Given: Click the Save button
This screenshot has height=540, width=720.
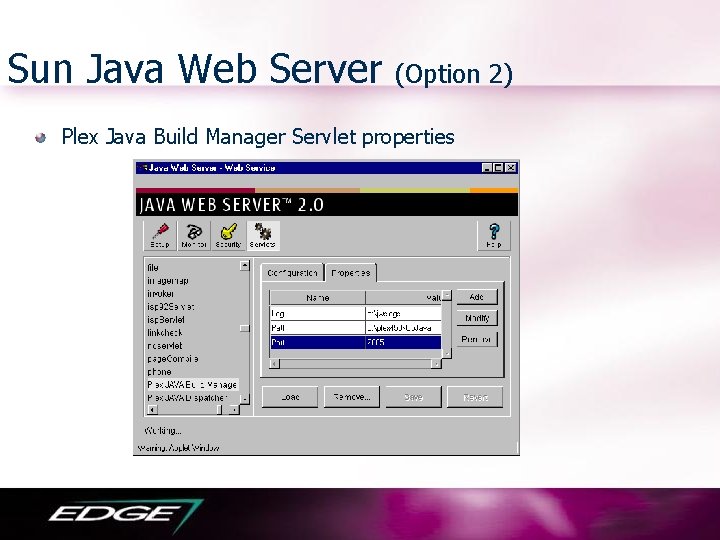Looking at the screenshot, I should (413, 397).
